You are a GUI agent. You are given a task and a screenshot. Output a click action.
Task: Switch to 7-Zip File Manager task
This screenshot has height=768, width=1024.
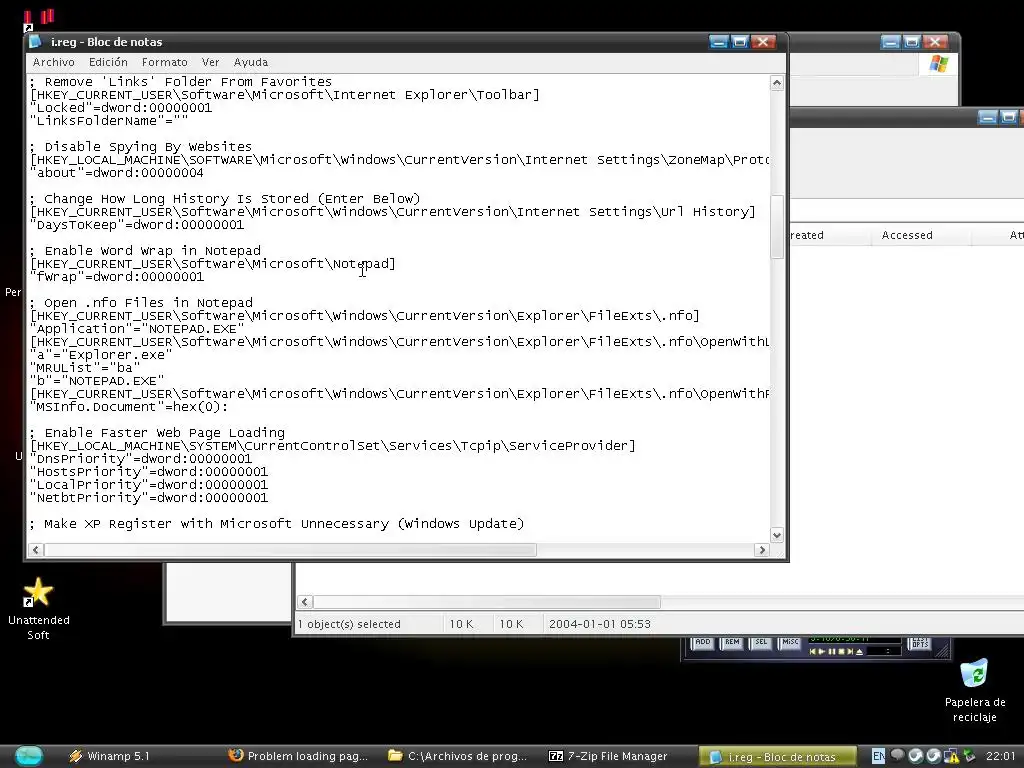(x=607, y=756)
